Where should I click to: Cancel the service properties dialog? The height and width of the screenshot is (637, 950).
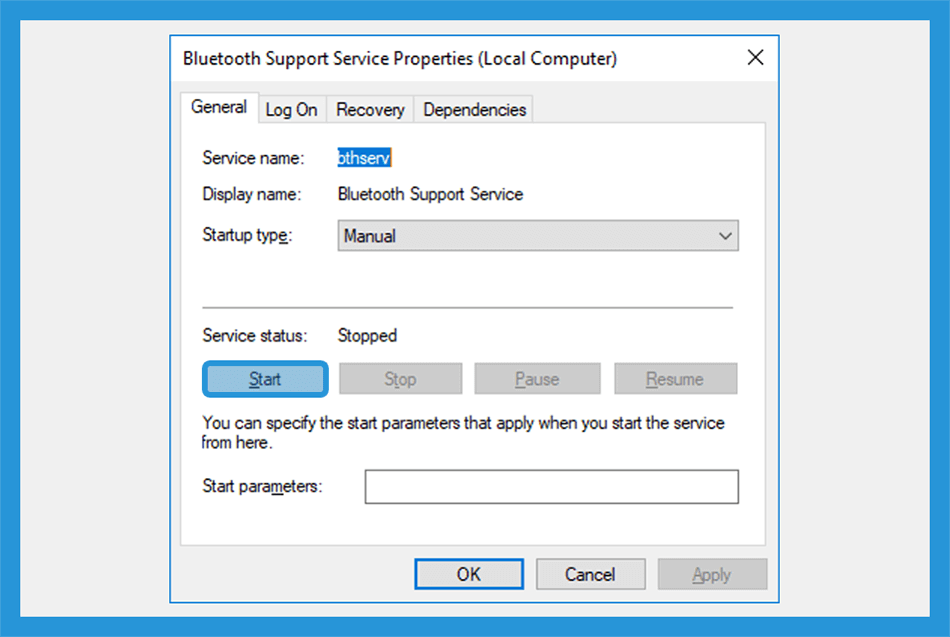click(590, 574)
